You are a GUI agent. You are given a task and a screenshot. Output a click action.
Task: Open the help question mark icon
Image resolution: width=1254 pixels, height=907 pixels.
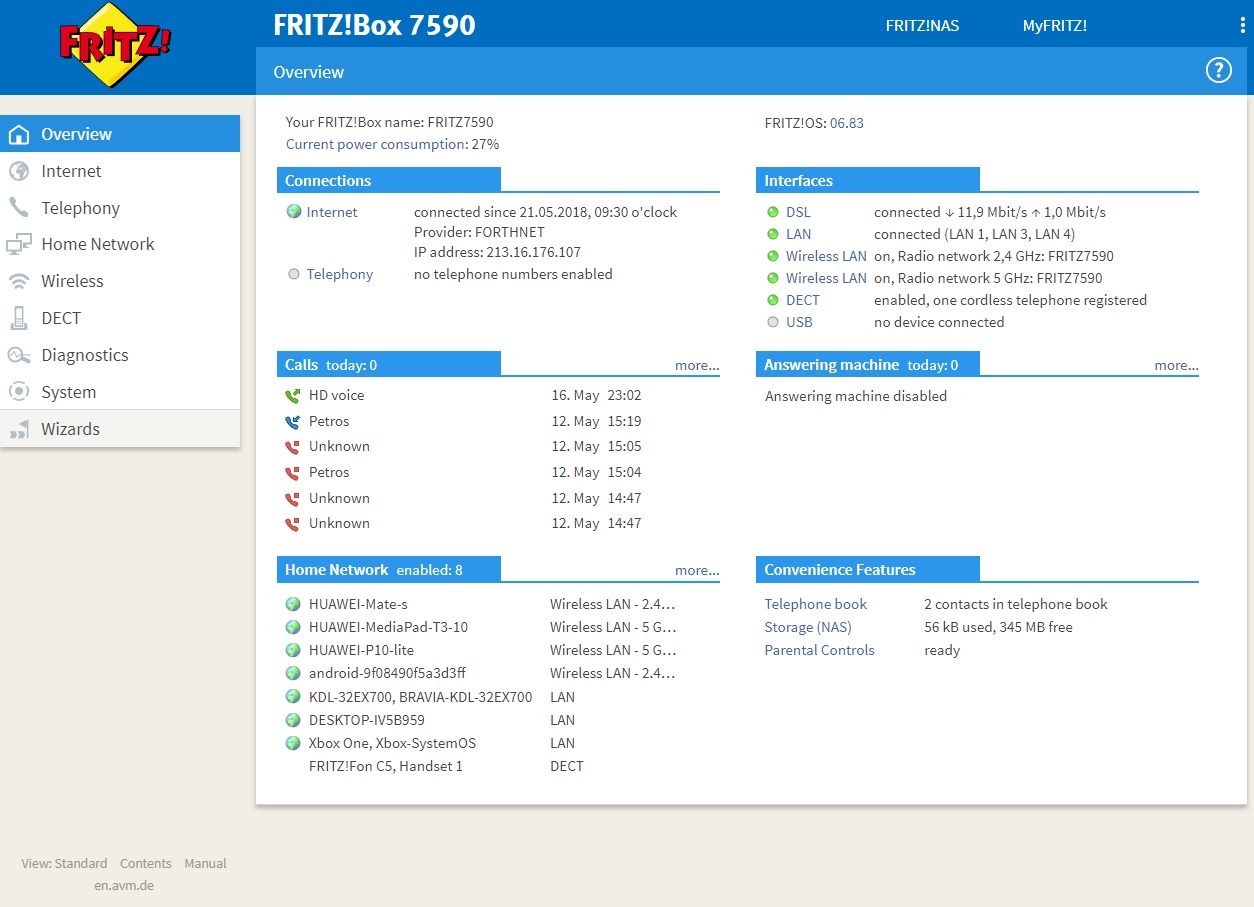click(x=1218, y=70)
